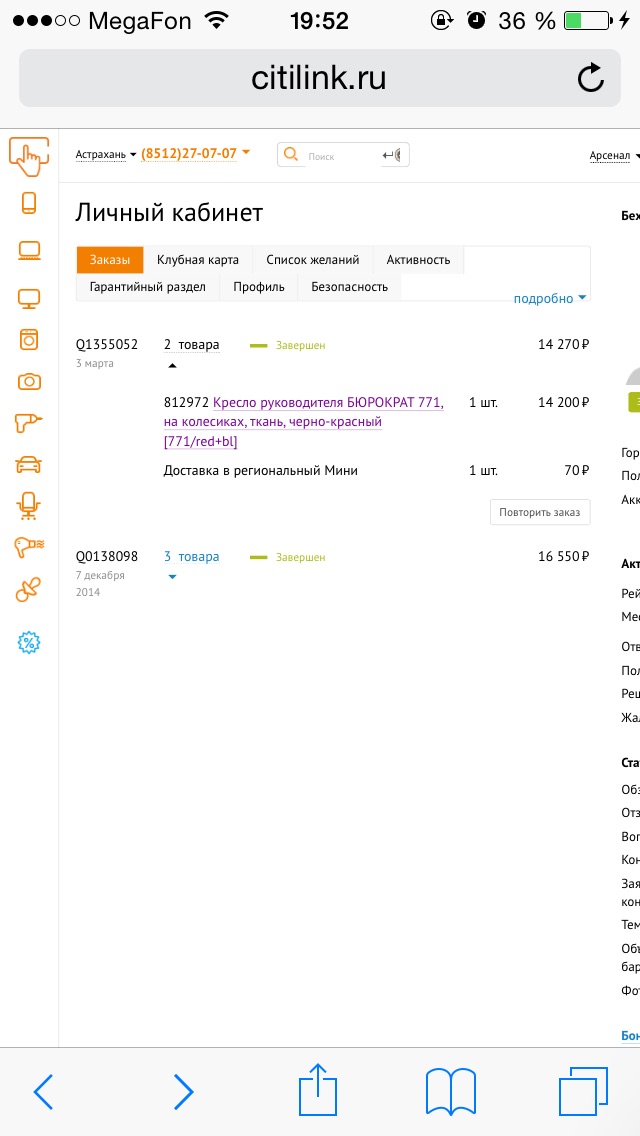This screenshot has width=640, height=1136.
Task: Open the washing machine appliances icon
Action: coord(29,340)
